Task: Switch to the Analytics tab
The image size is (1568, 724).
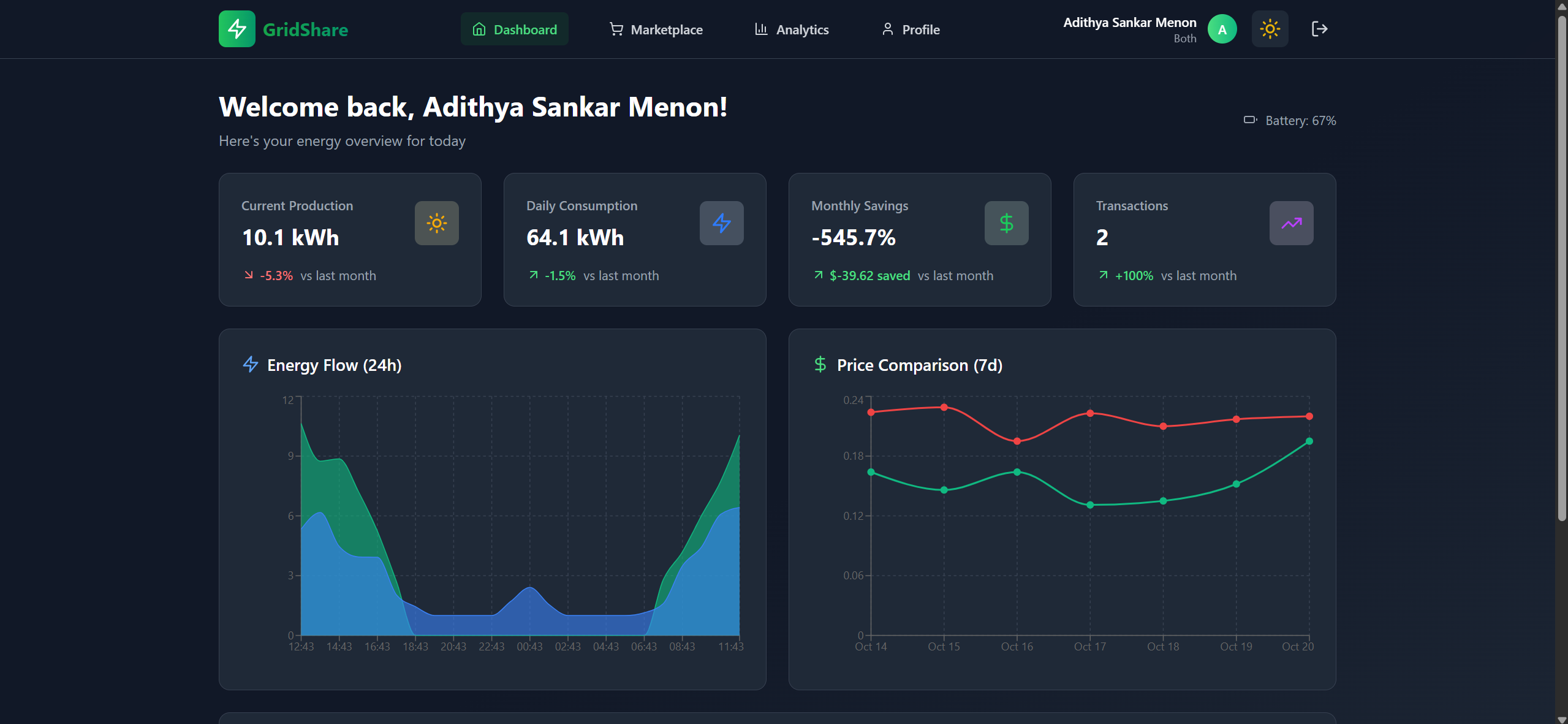Action: 791,29
